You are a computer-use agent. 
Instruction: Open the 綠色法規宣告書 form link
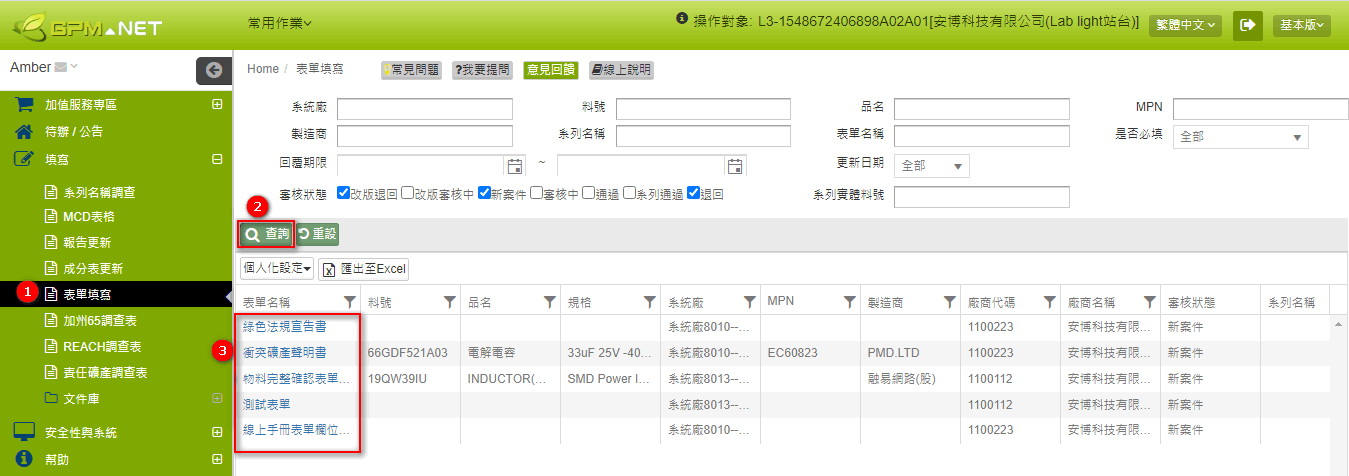coord(284,326)
